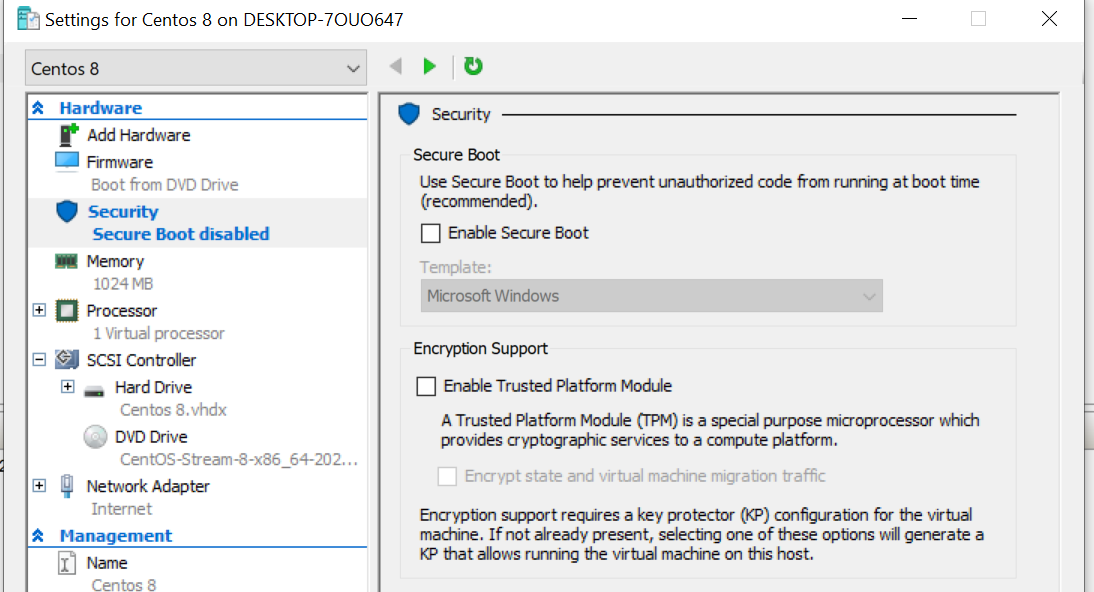Viewport: 1094px width, 592px height.
Task: Collapse the SCSI Controller tree node
Action: click(38, 359)
